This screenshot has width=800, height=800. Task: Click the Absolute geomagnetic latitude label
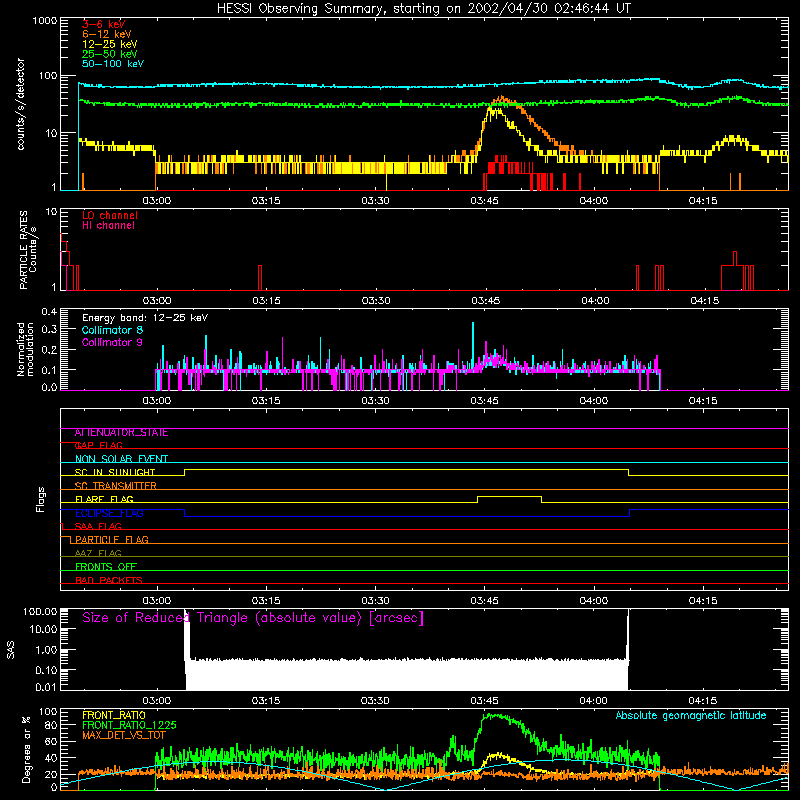coord(691,716)
